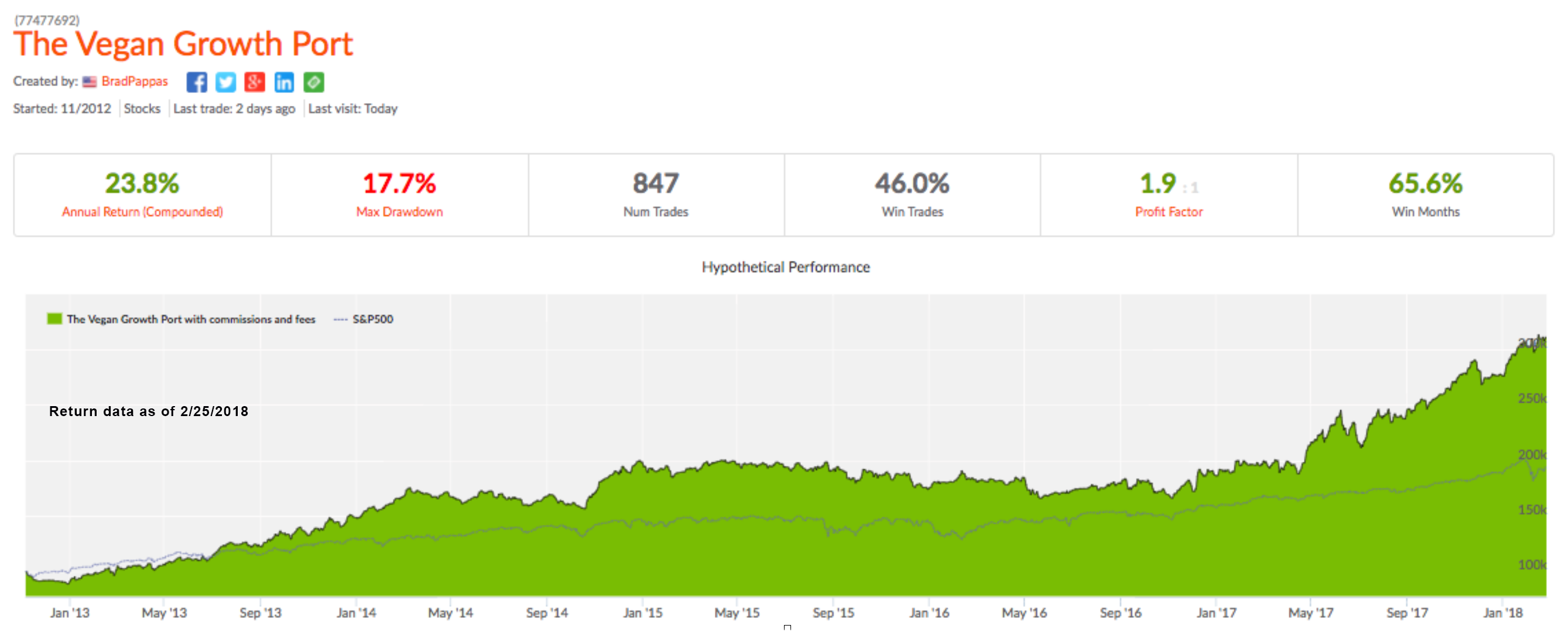Click the strategy ID (77477692)
This screenshot has width=1568, height=632.
click(x=47, y=20)
